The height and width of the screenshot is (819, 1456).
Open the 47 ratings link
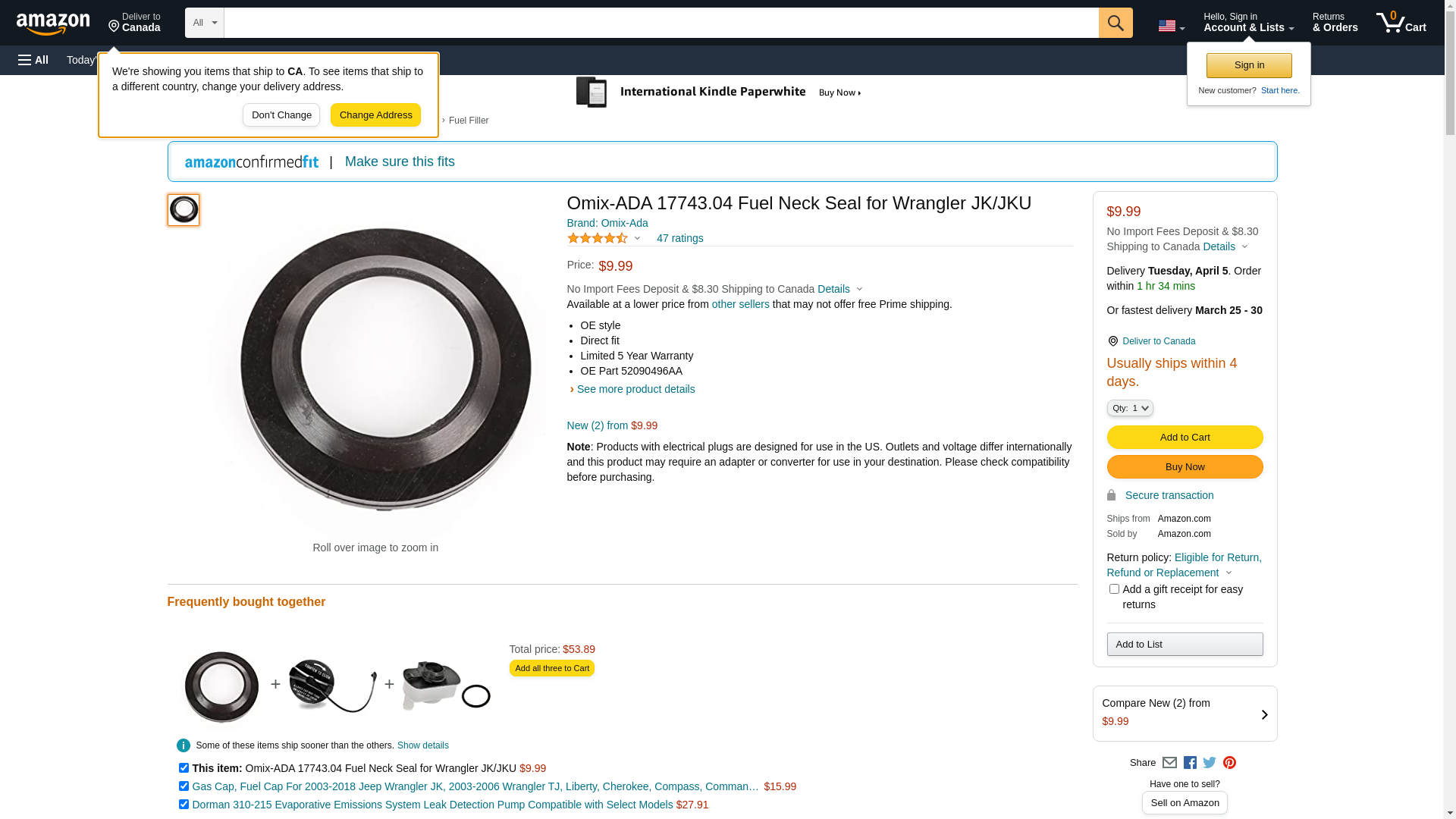point(679,238)
